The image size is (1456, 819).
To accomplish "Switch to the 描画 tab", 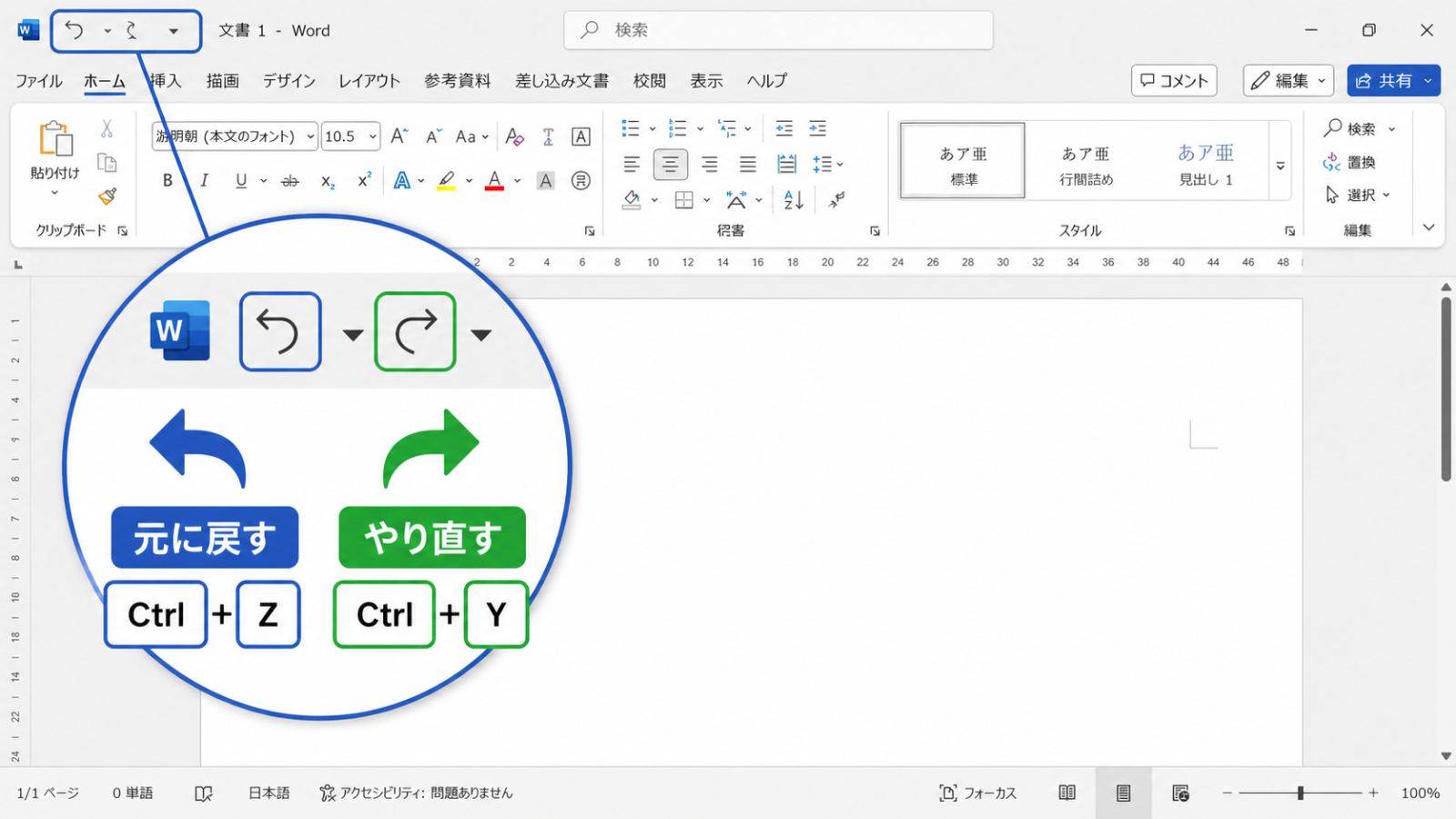I will click(x=222, y=81).
